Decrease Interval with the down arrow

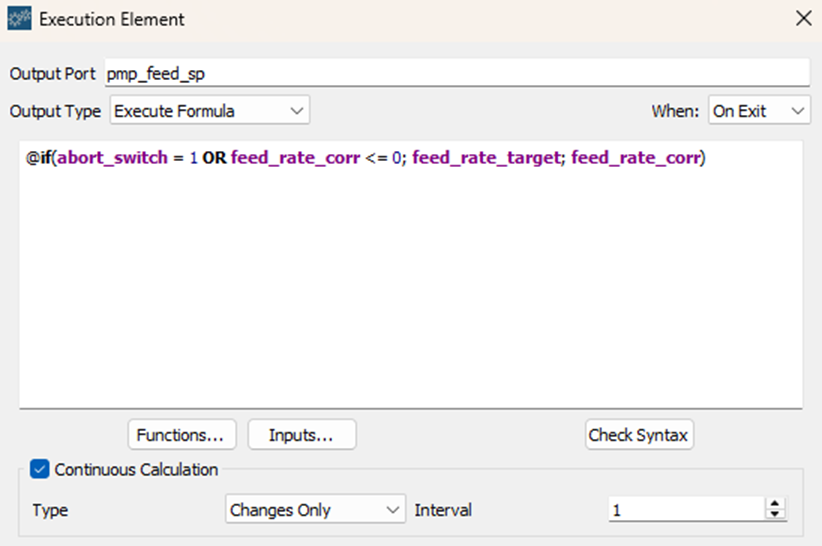(774, 515)
